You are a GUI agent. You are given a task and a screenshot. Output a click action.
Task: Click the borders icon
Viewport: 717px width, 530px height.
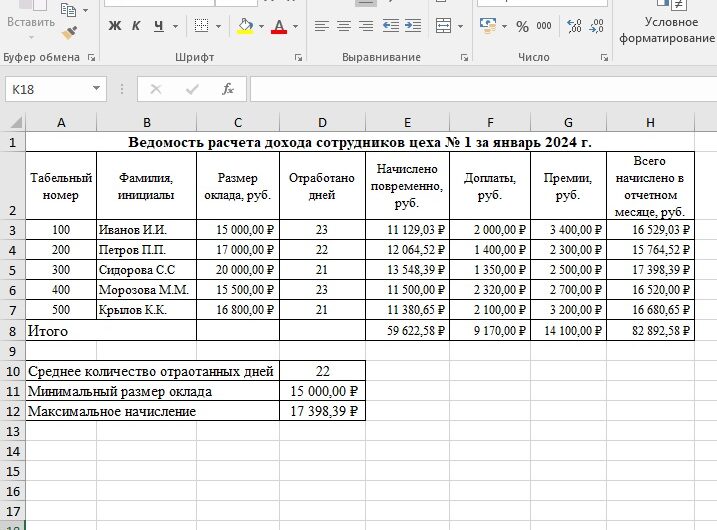tap(201, 26)
